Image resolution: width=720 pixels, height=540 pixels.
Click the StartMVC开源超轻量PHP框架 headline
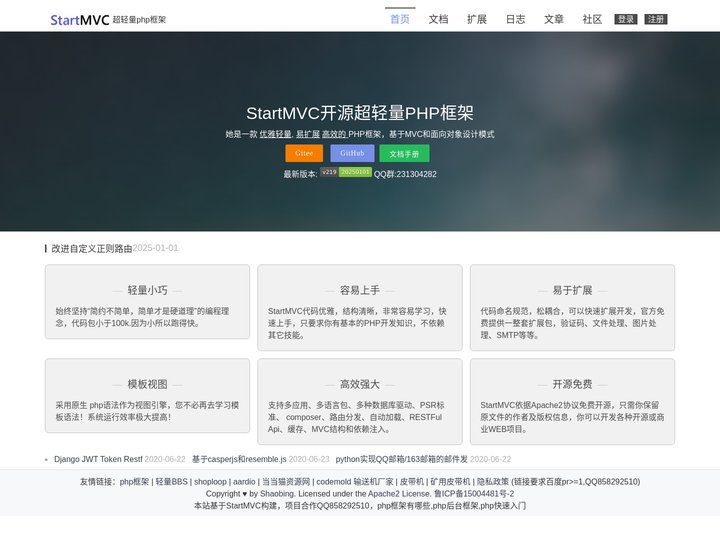pyautogui.click(x=360, y=113)
